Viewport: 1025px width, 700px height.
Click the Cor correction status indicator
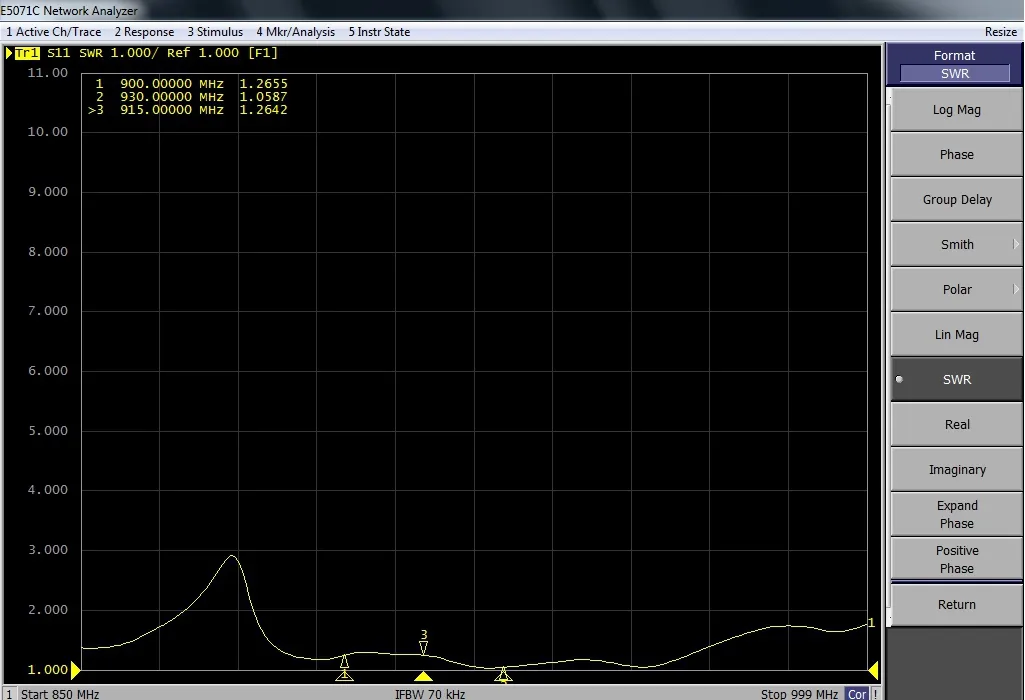(857, 694)
